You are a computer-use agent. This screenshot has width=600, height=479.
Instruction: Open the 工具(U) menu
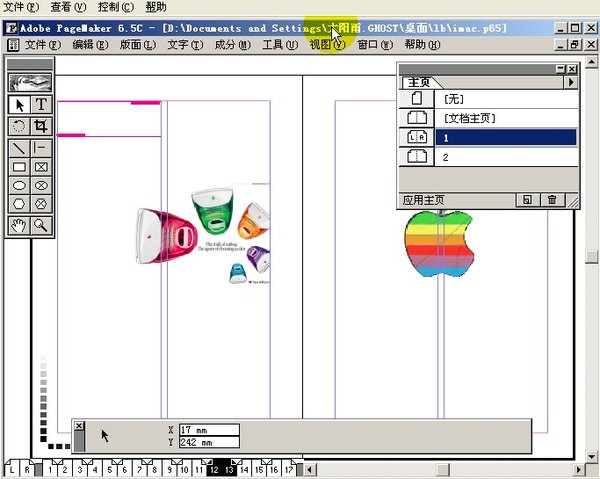280,45
